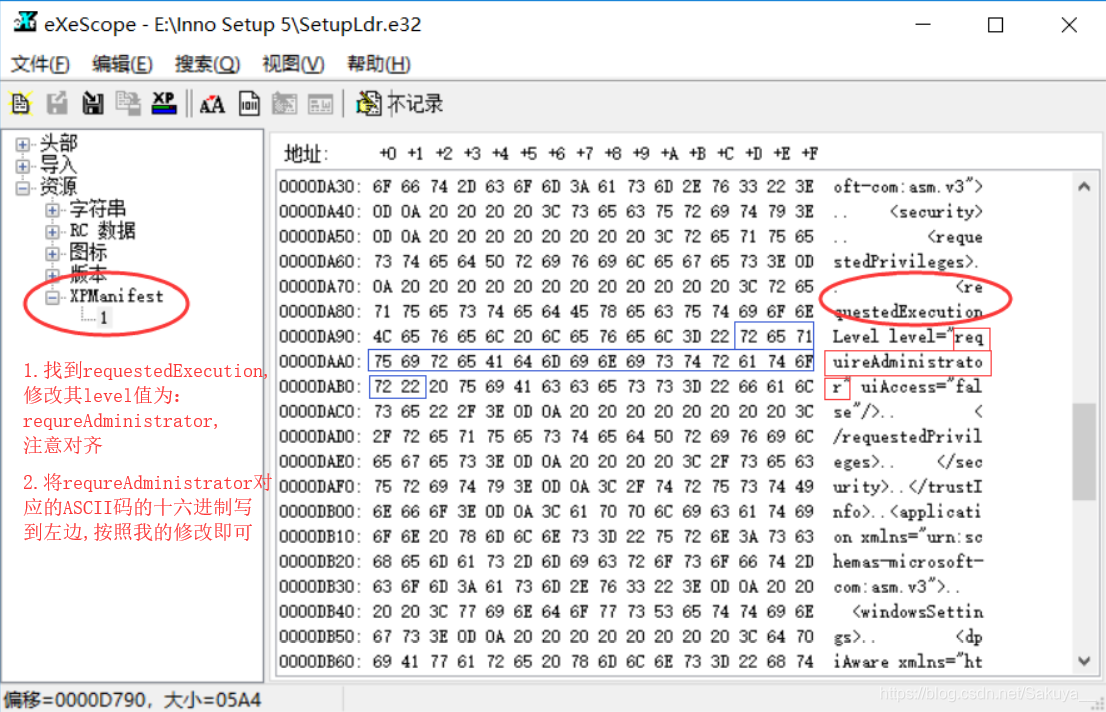Click first byte 72 in row 0000DAB0
The width and height of the screenshot is (1106, 712).
point(382,387)
